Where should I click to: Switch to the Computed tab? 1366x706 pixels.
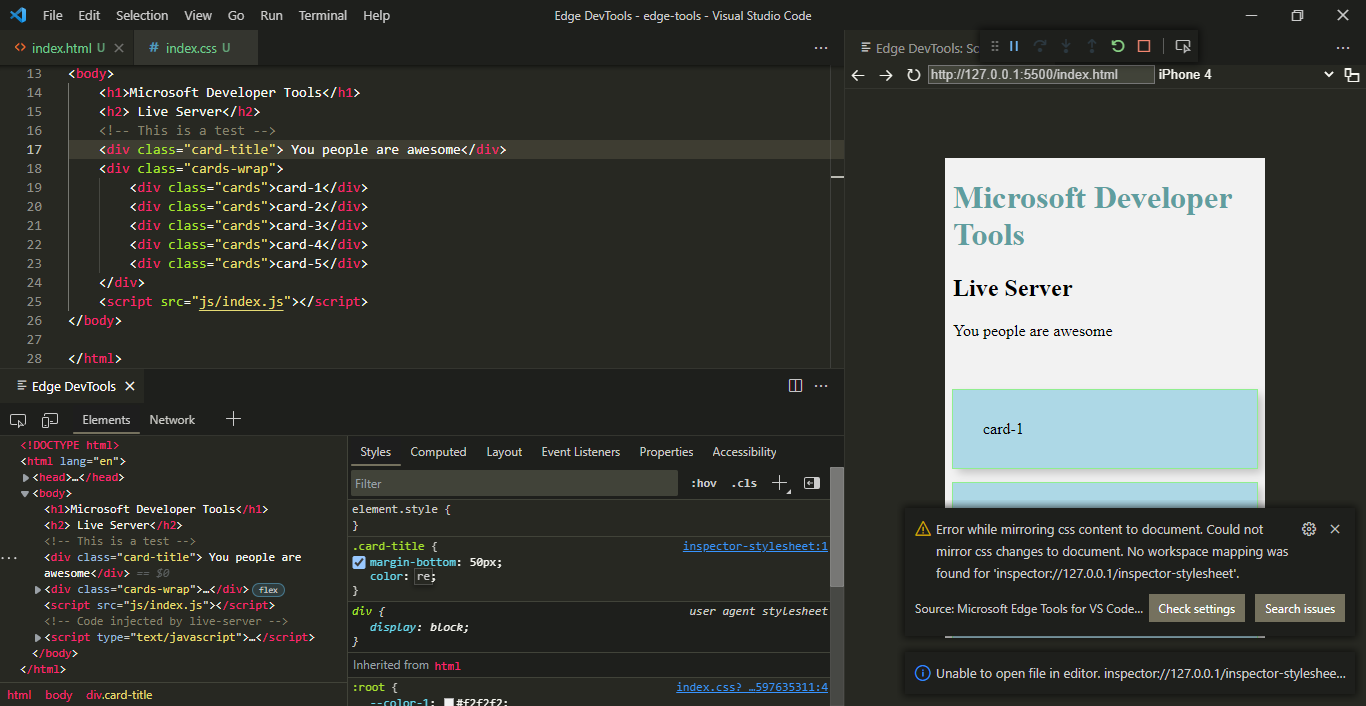click(438, 452)
